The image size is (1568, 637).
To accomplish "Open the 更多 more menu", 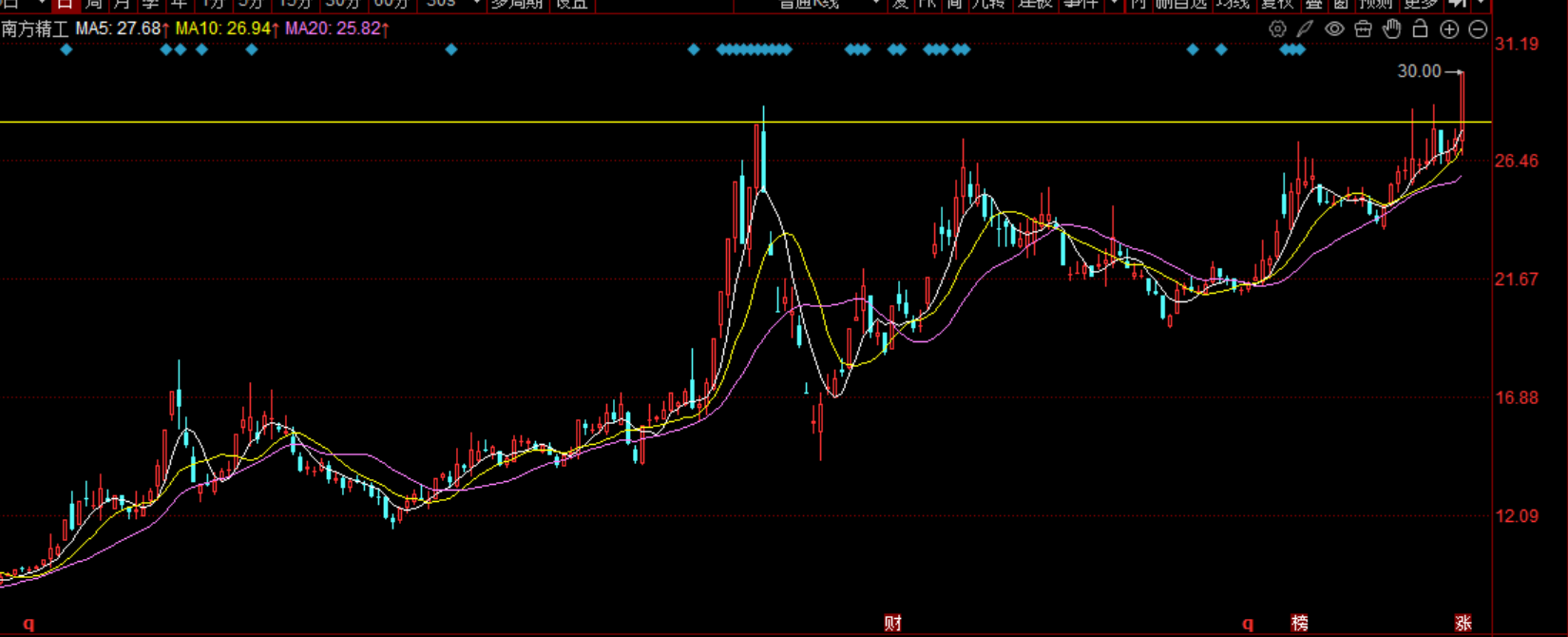I will tap(1421, 4).
